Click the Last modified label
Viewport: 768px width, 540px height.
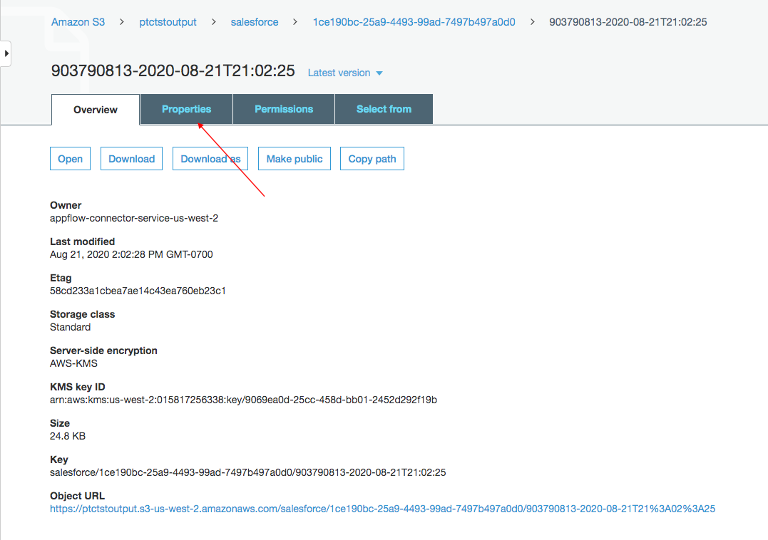[x=82, y=242]
